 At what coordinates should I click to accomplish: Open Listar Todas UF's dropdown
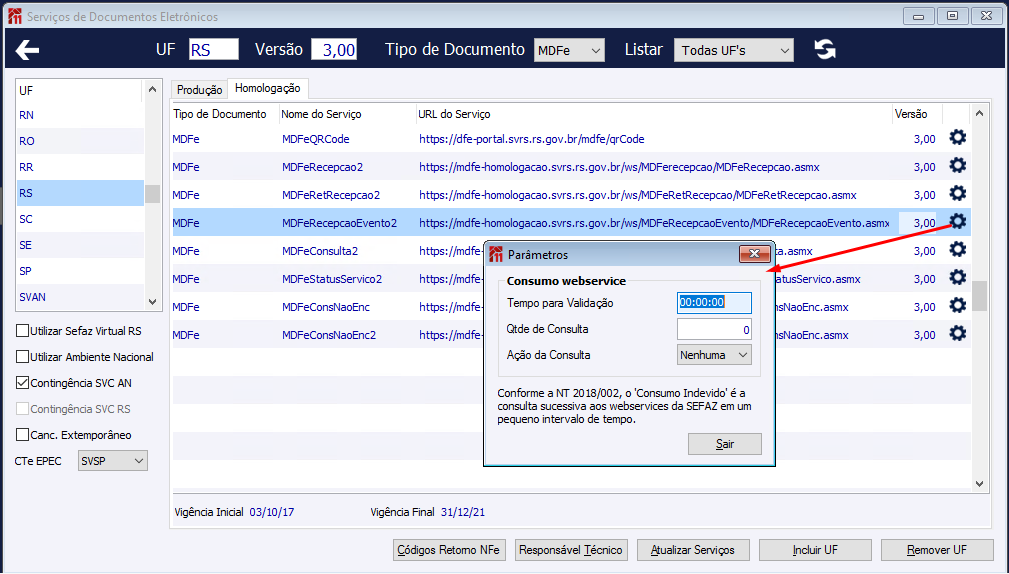coord(734,50)
